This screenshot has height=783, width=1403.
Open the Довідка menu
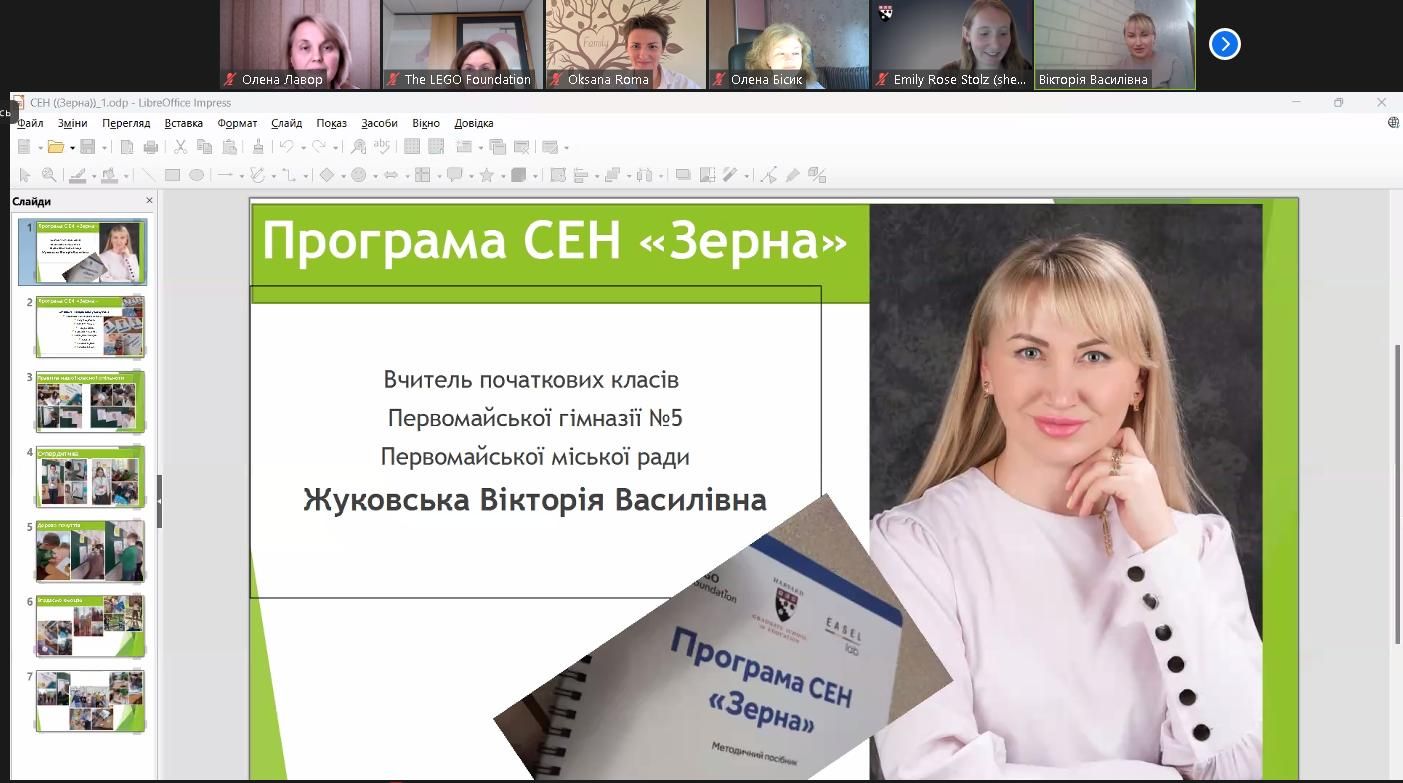(x=474, y=123)
